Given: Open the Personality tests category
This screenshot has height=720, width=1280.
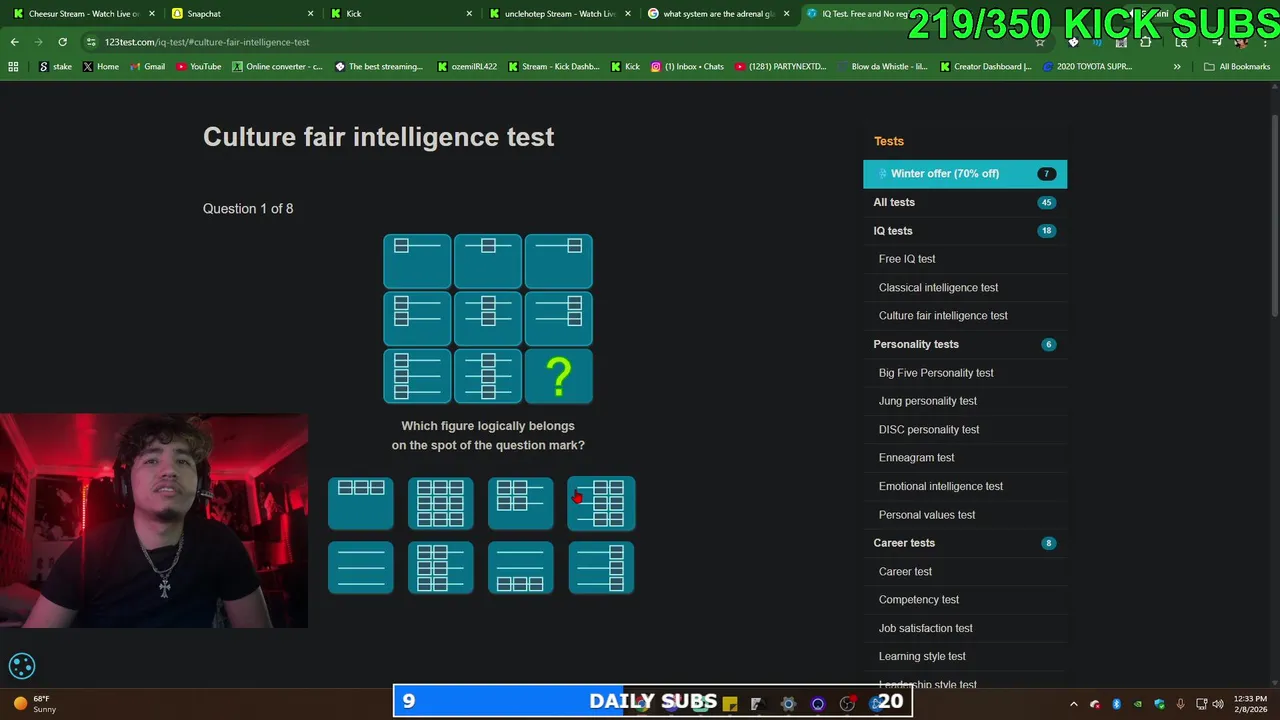Looking at the screenshot, I should click(965, 344).
